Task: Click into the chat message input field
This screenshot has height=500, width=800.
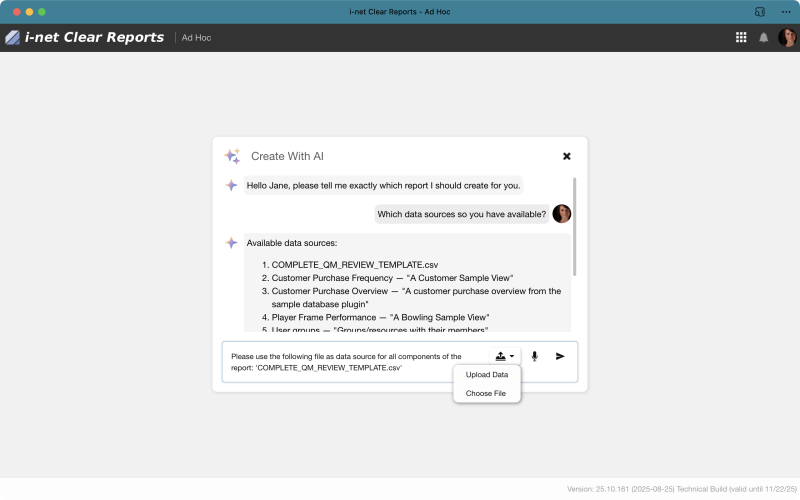Action: (x=355, y=362)
